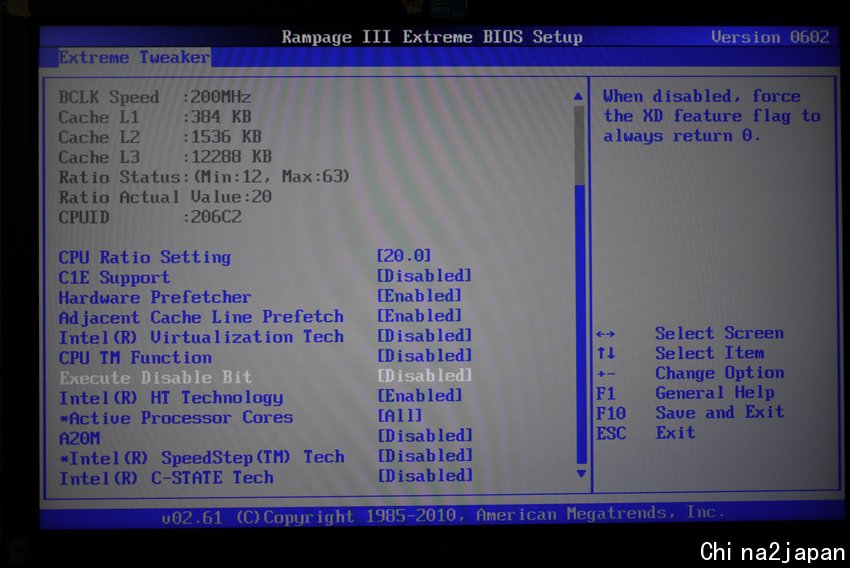
Task: Click the Select Item key hint
Action: coord(680,353)
